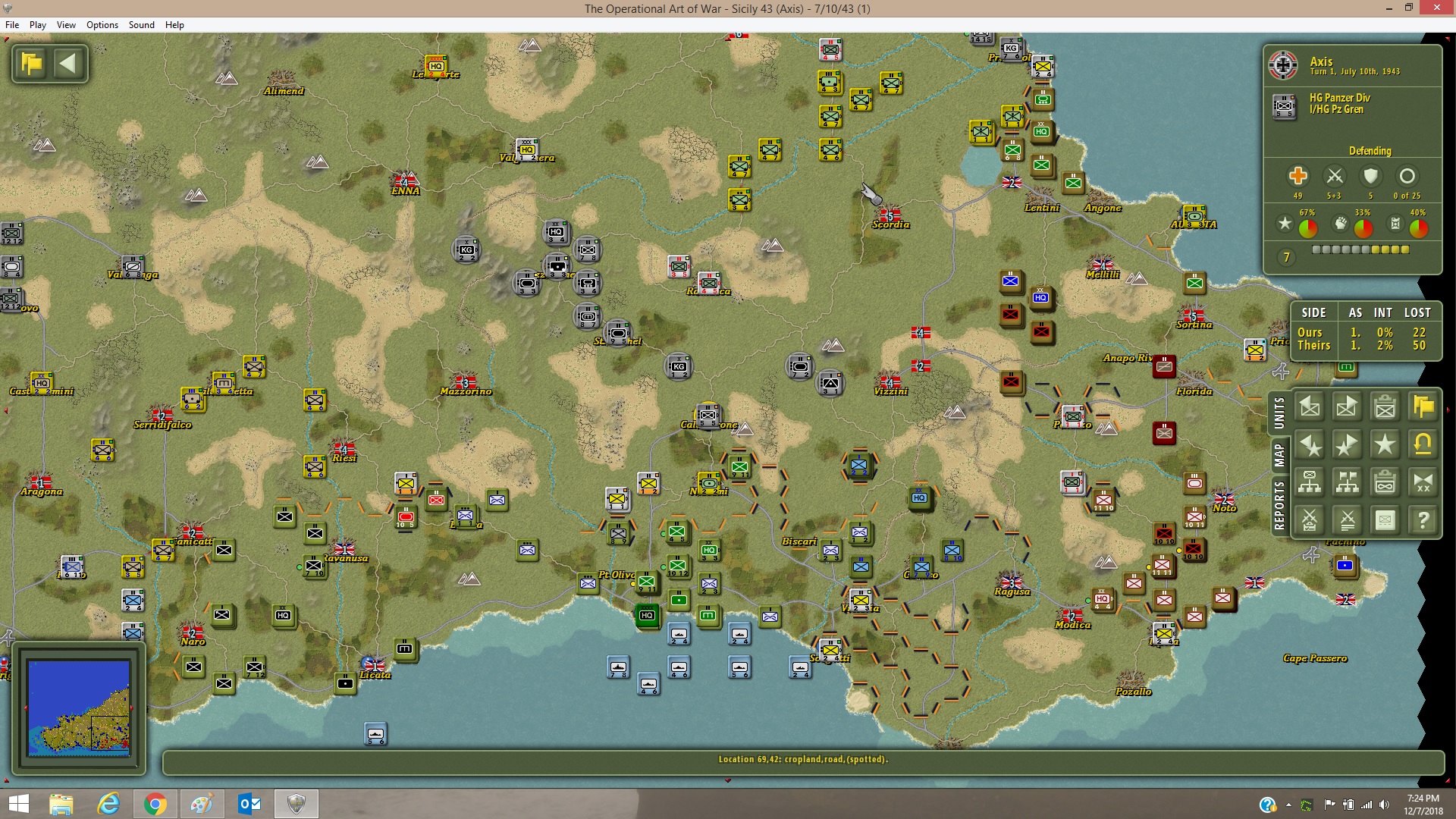Open Windows Start button
This screenshot has width=1456, height=819.
[18, 804]
